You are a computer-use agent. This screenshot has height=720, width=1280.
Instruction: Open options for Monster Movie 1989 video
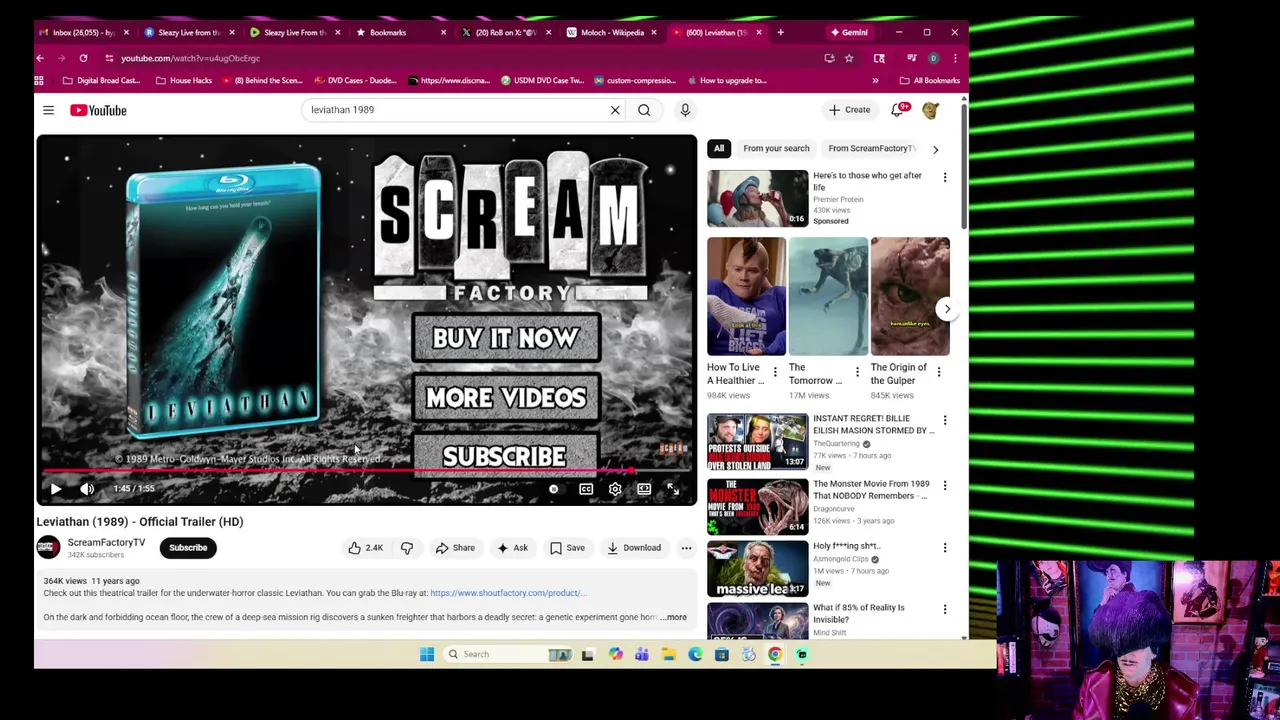944,485
